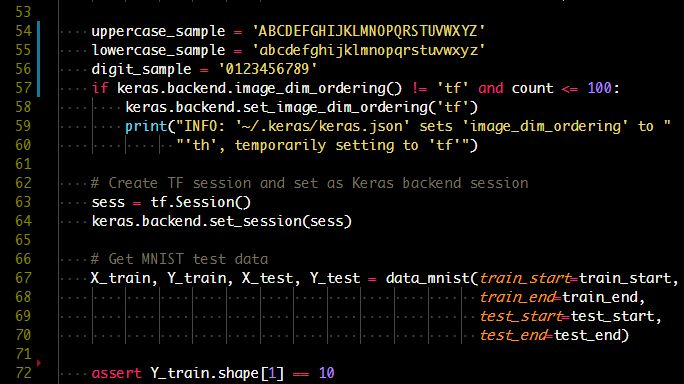
Task: Click the red gutter marker near line 72
Action: tap(39, 363)
